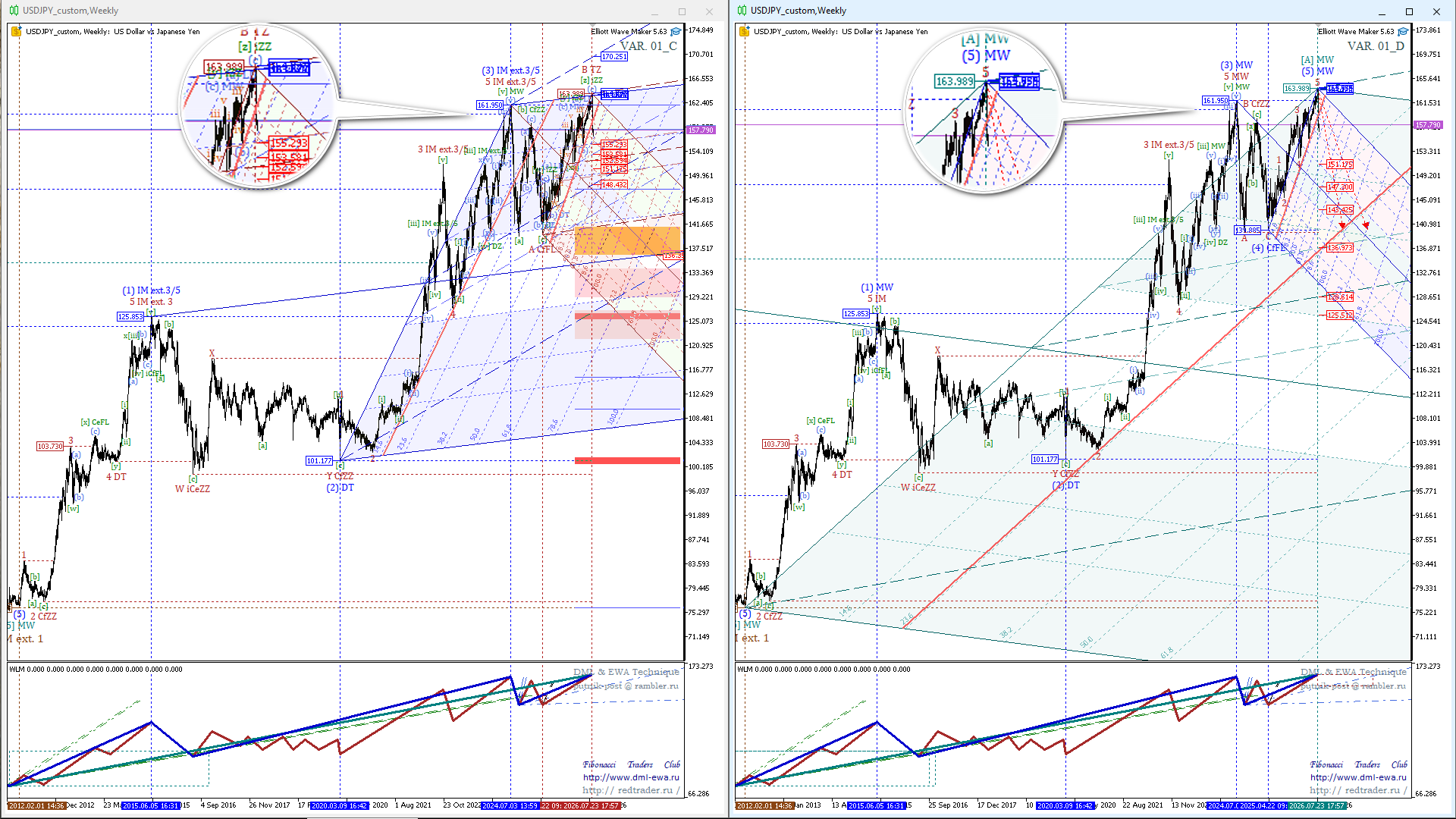This screenshot has width=1456, height=819.
Task: Select the 128.614 red target label, right chart
Action: point(1340,297)
